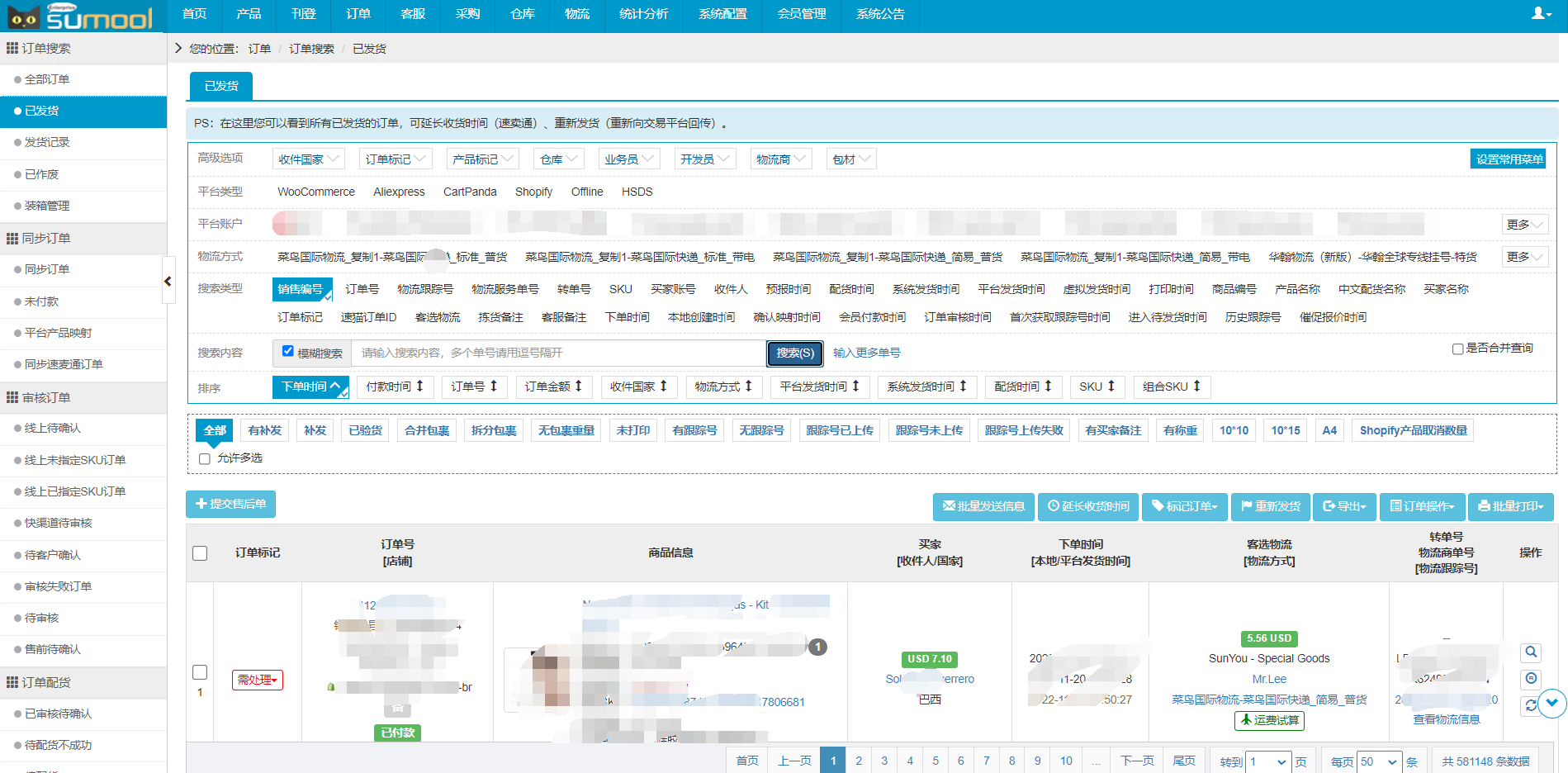Viewport: 1568px width, 773px height.
Task: Click the magnifier icon in the order row
Action: point(1531,652)
